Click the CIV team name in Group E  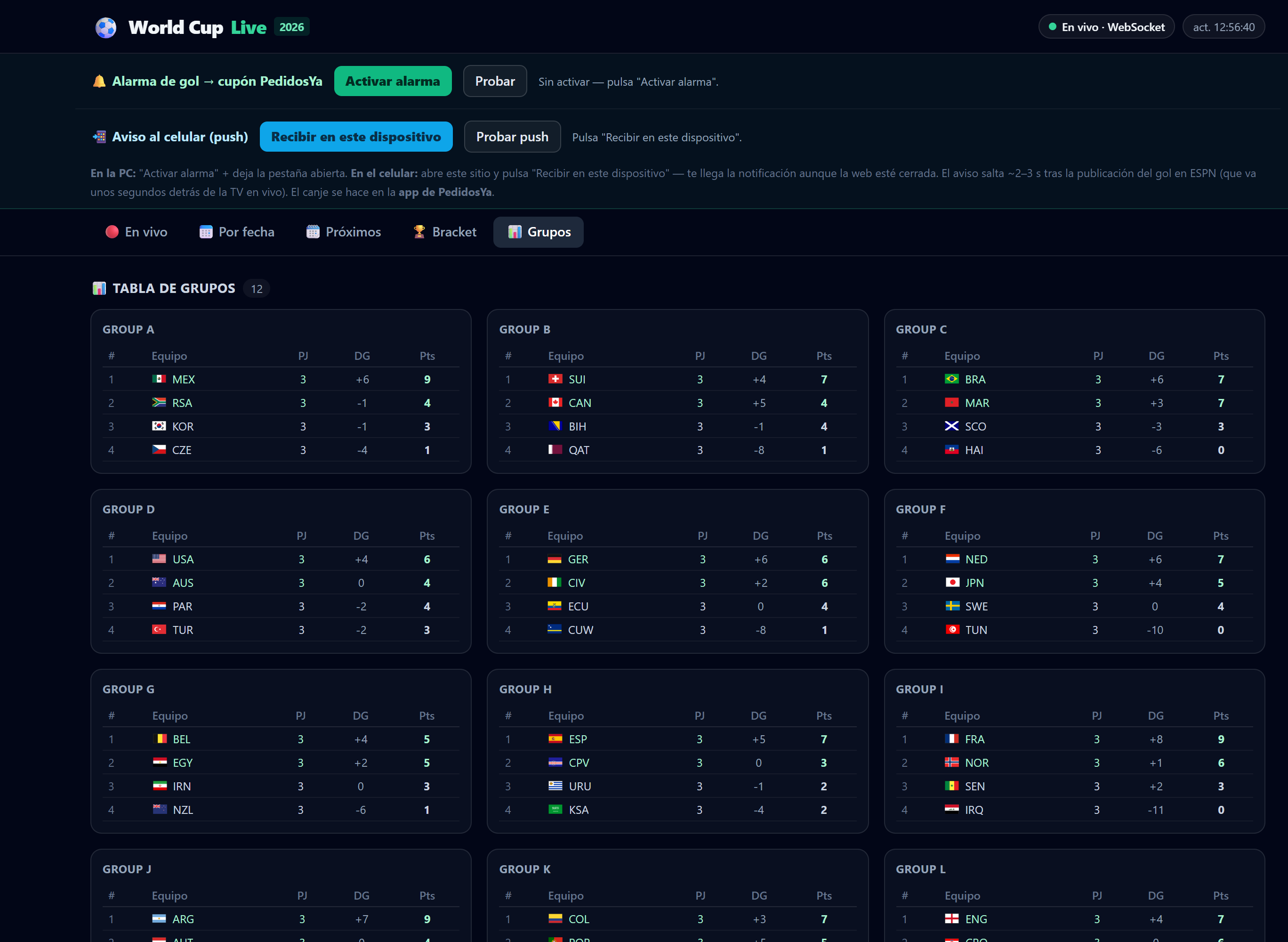coord(577,583)
